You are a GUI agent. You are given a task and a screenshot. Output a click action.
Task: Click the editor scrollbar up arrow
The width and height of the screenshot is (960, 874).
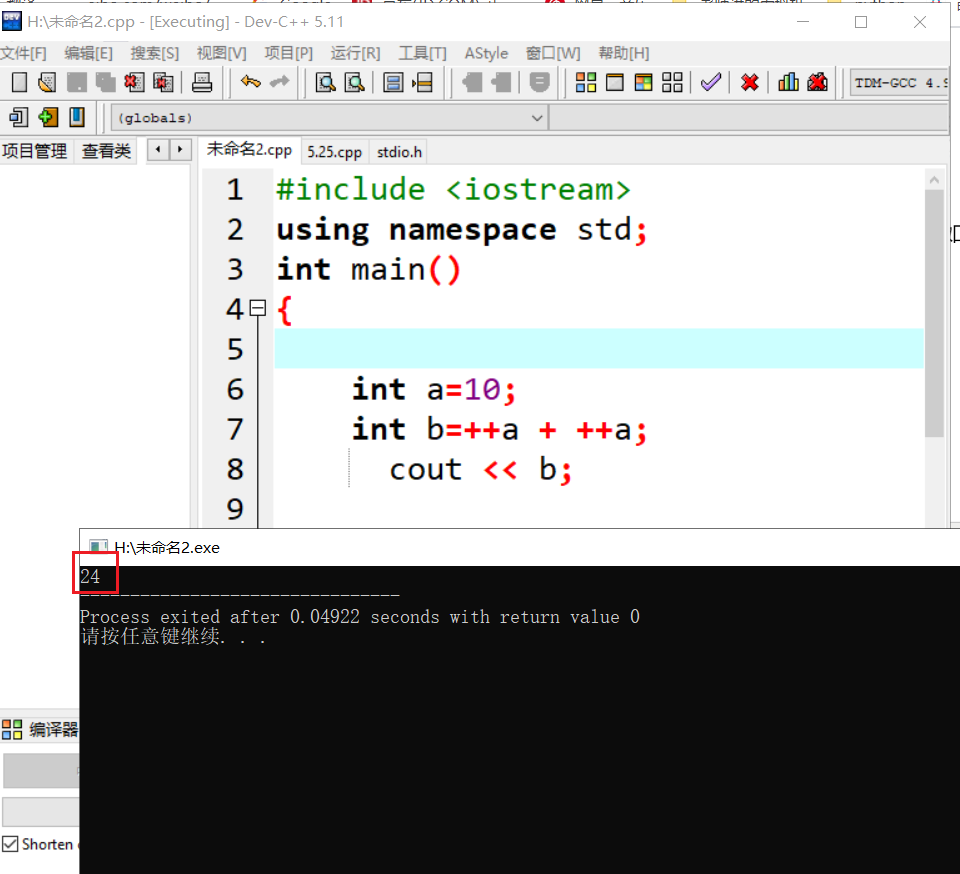(x=934, y=180)
